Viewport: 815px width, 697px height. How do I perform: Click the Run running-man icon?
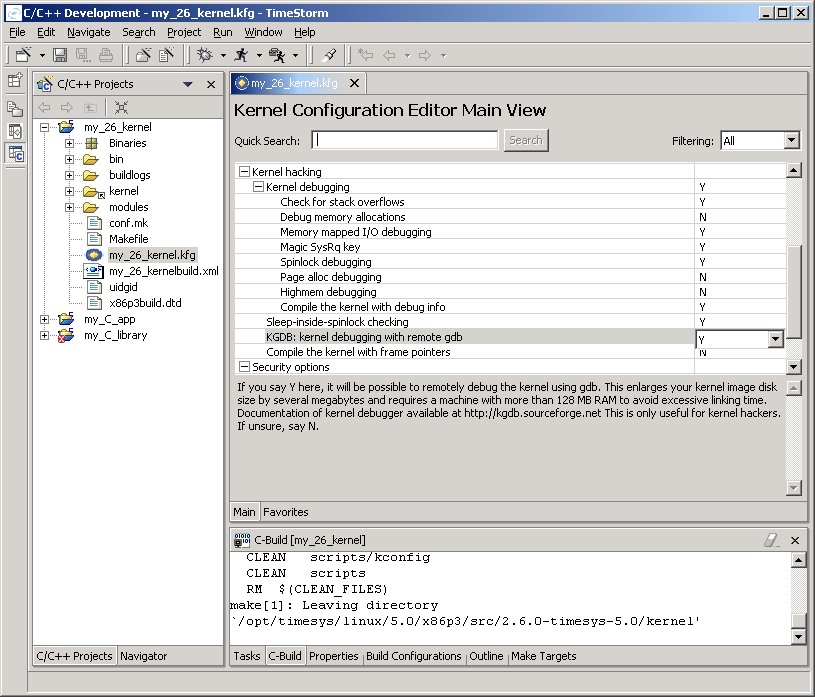pos(241,55)
